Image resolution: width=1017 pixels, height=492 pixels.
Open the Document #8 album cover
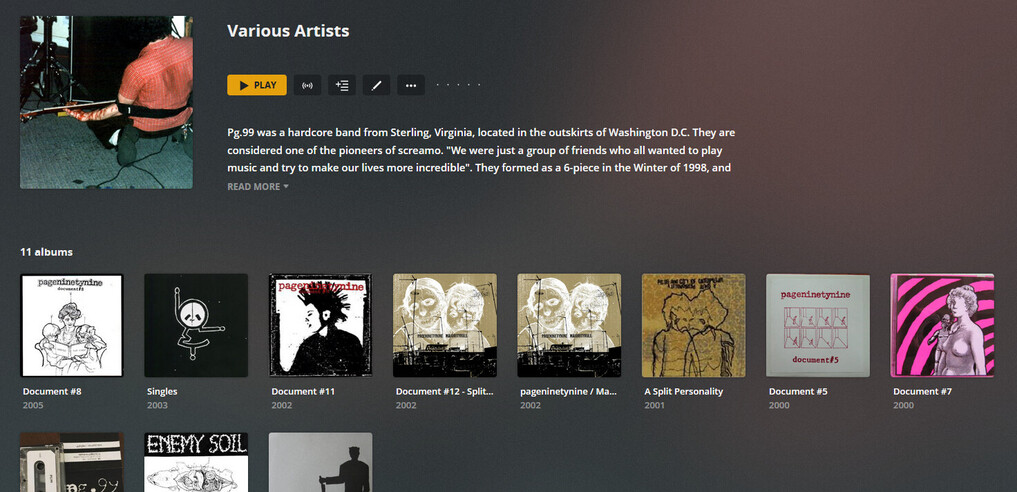(x=71, y=325)
